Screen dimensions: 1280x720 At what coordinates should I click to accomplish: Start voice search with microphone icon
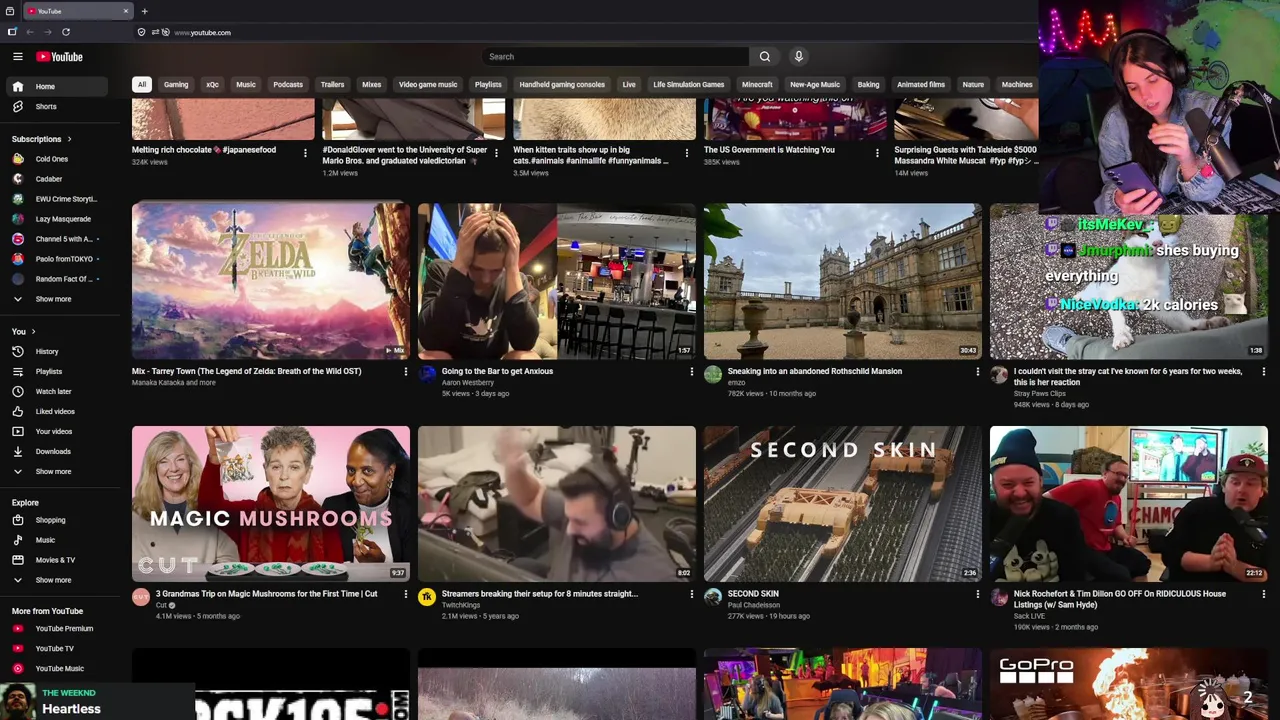(798, 57)
